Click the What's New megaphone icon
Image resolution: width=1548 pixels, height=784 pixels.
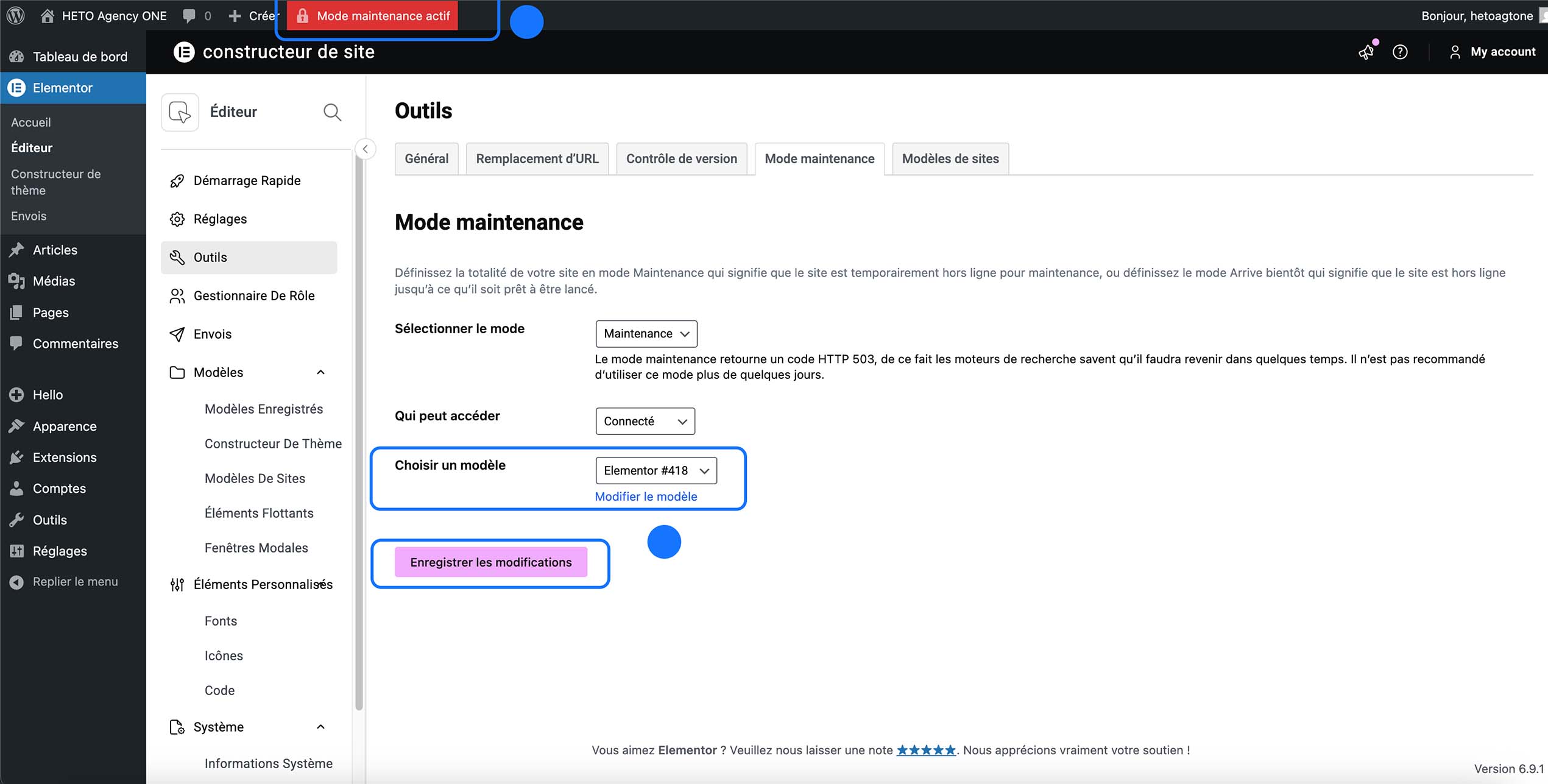coord(1366,52)
